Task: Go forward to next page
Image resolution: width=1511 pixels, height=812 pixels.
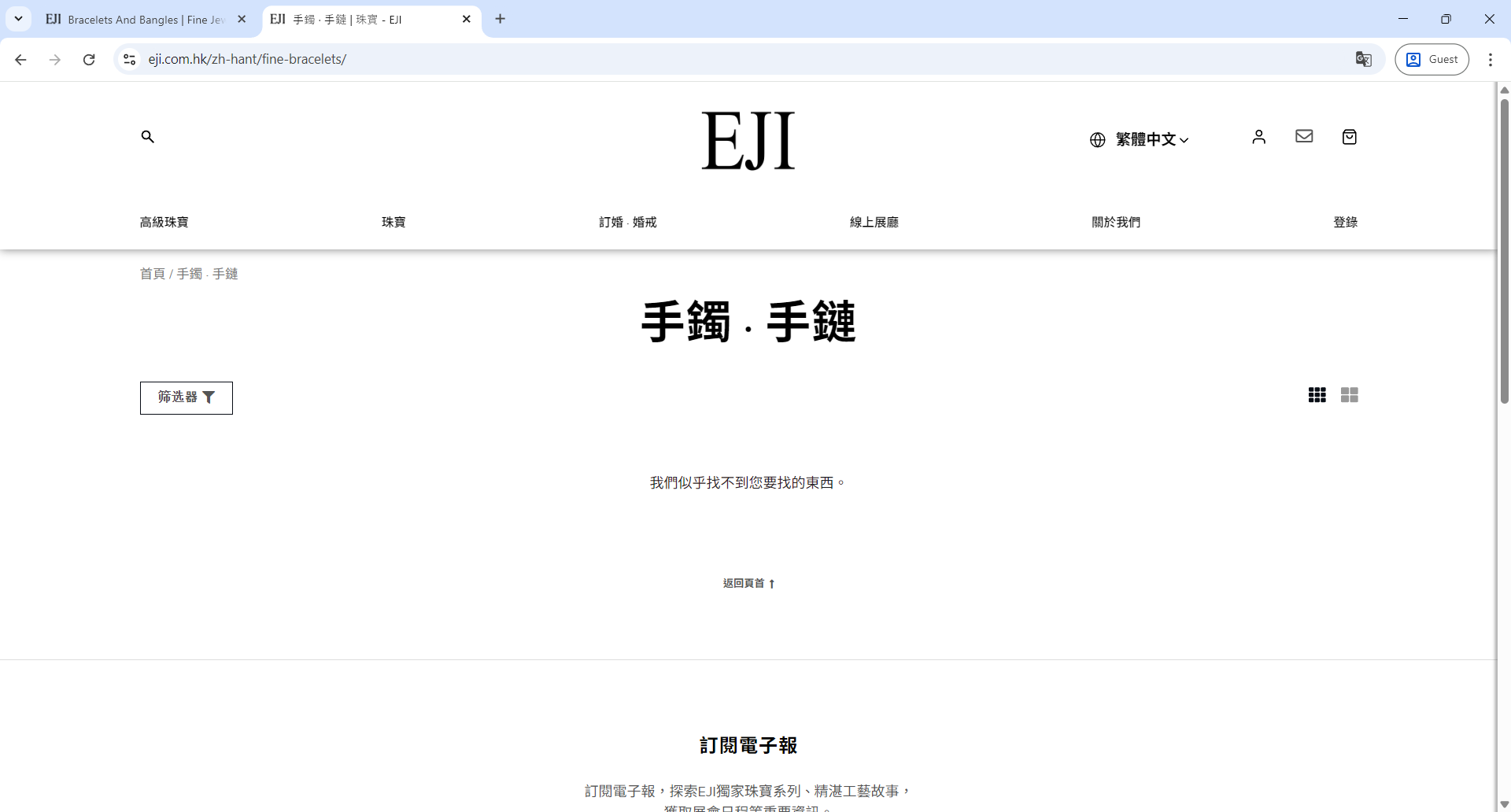Action: pyautogui.click(x=55, y=59)
